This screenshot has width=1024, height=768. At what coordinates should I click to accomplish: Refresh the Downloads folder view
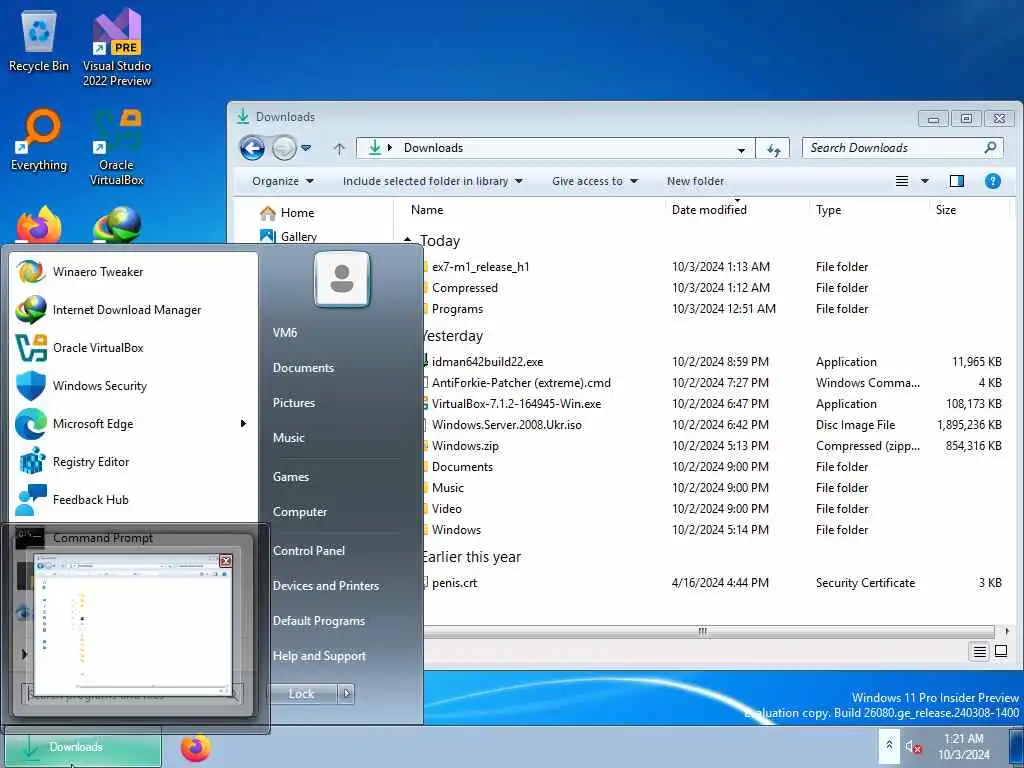773,149
